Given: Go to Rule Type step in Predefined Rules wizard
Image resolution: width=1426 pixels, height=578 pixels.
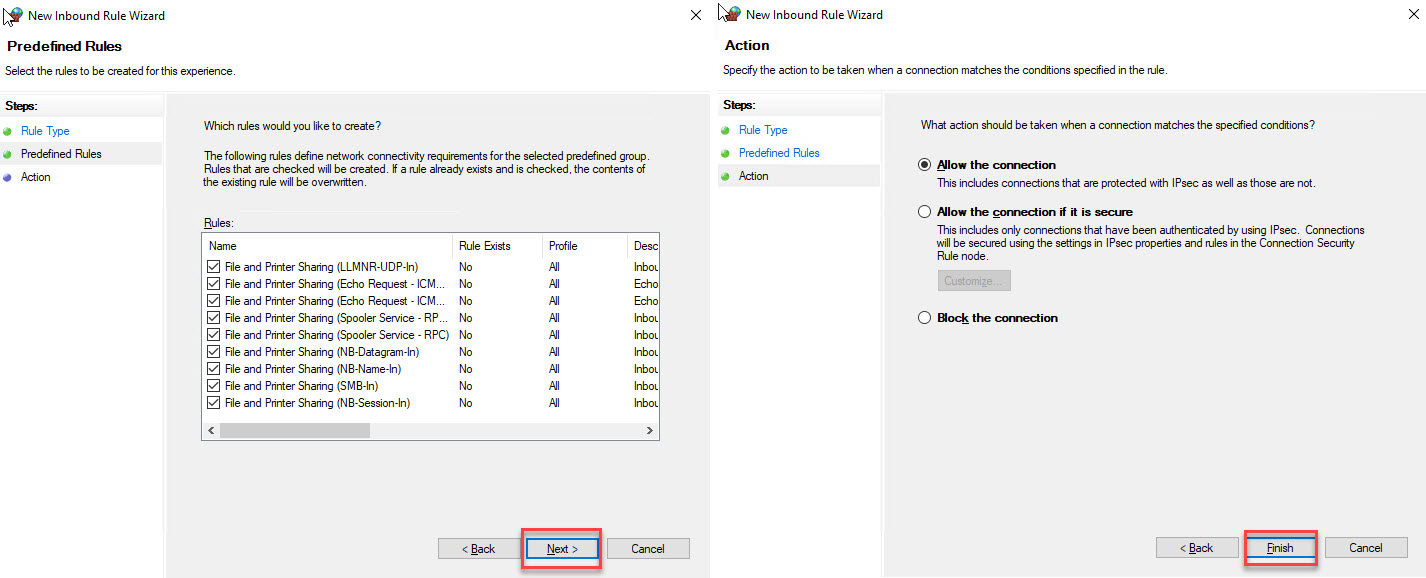Looking at the screenshot, I should (x=45, y=131).
